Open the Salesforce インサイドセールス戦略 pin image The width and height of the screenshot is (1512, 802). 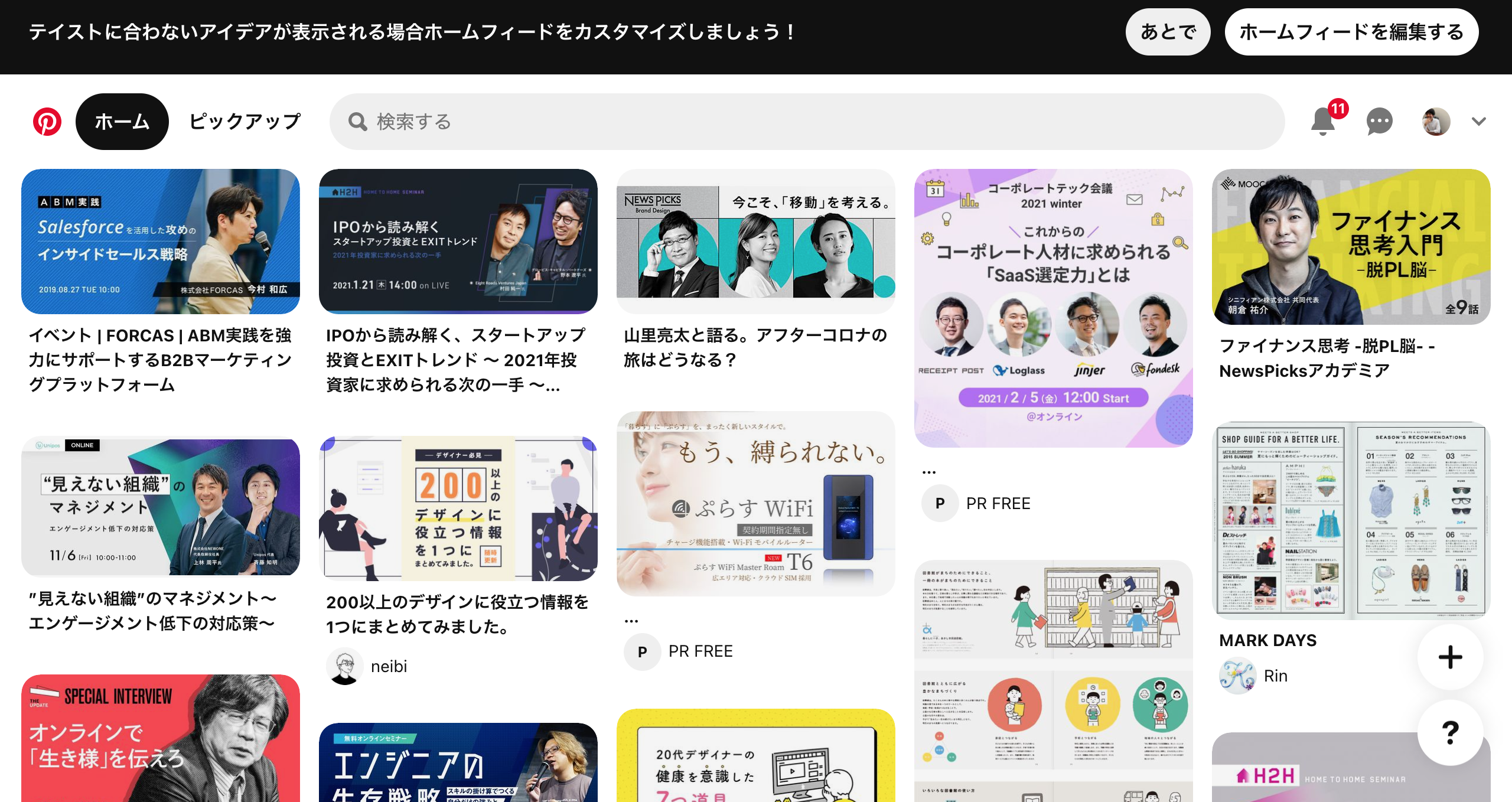click(161, 241)
